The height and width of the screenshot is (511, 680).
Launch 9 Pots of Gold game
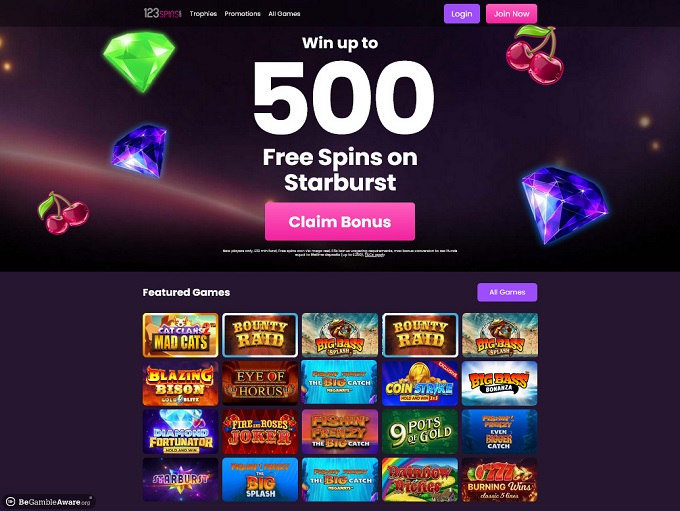[x=420, y=432]
